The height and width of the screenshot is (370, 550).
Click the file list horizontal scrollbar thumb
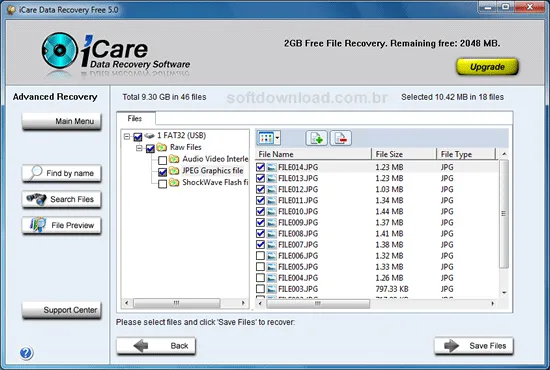[x=318, y=303]
